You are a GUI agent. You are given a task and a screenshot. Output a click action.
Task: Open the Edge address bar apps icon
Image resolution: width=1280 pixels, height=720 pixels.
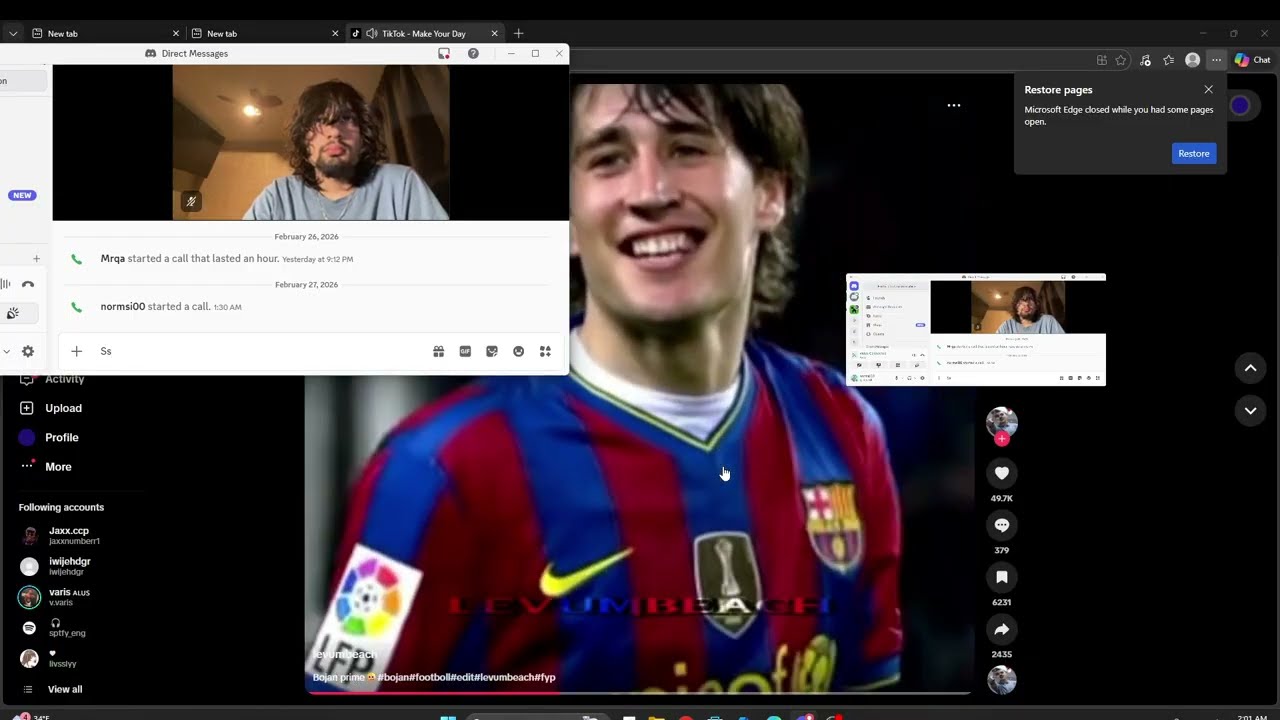pos(1101,60)
